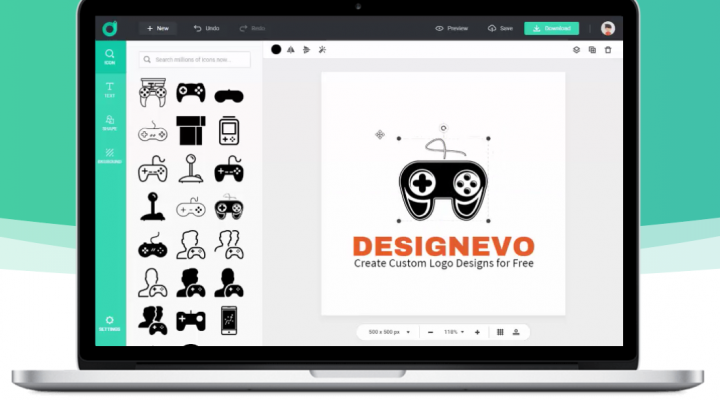Open the 118% zoom level dropdown
Screen dimensions: 720x400
point(454,332)
